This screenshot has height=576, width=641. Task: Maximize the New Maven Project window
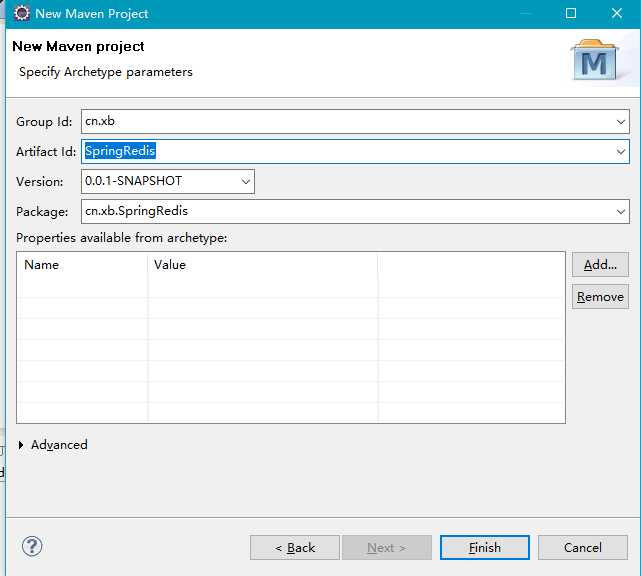[x=571, y=14]
